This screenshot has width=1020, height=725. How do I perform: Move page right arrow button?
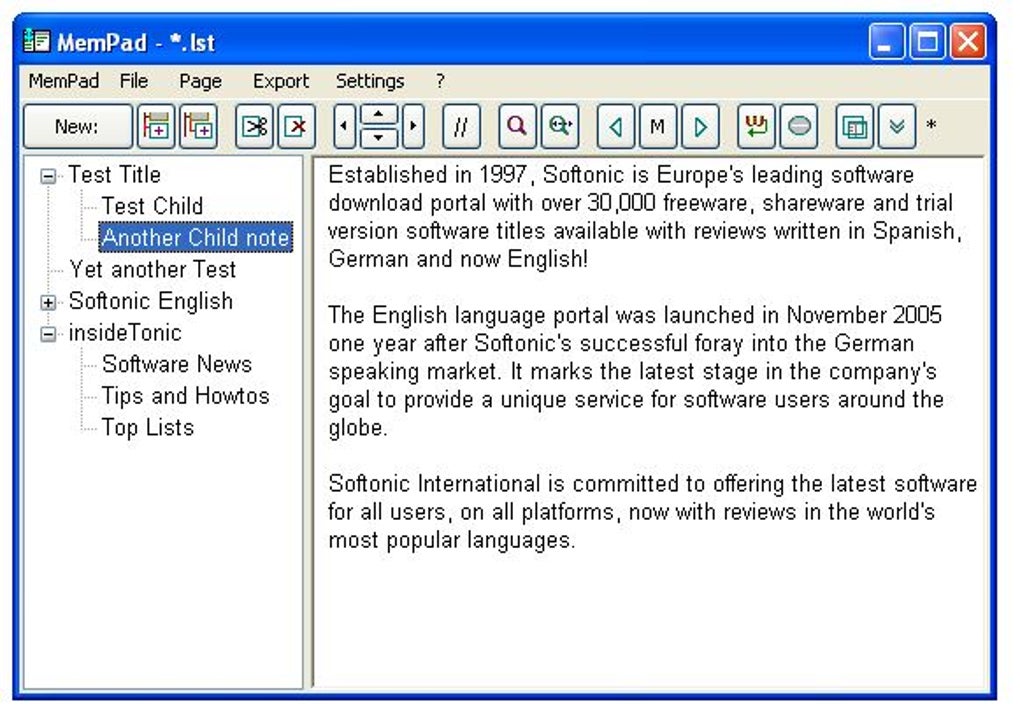click(x=413, y=126)
